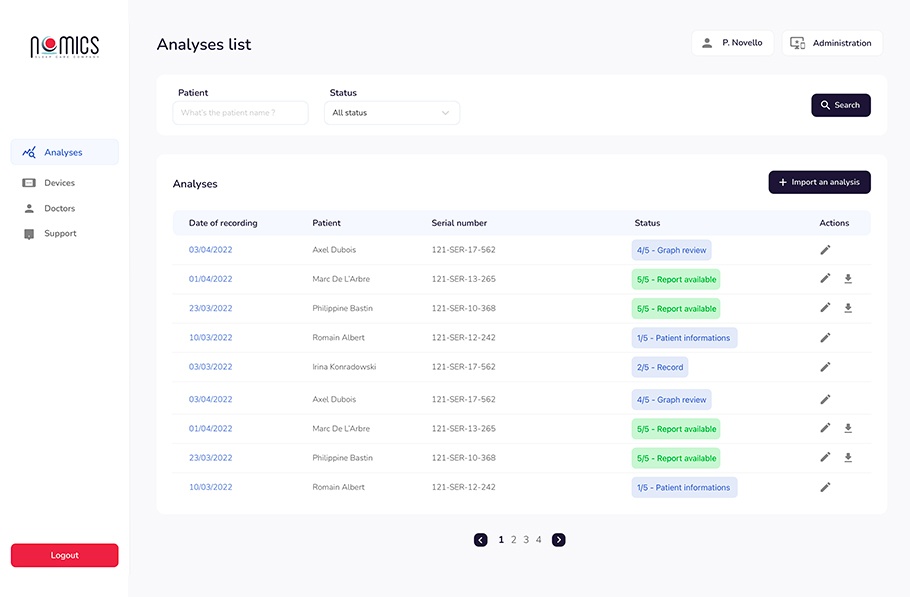This screenshot has width=910, height=597.
Task: Download report for the second Marc De L'Arbre row
Action: (x=848, y=428)
